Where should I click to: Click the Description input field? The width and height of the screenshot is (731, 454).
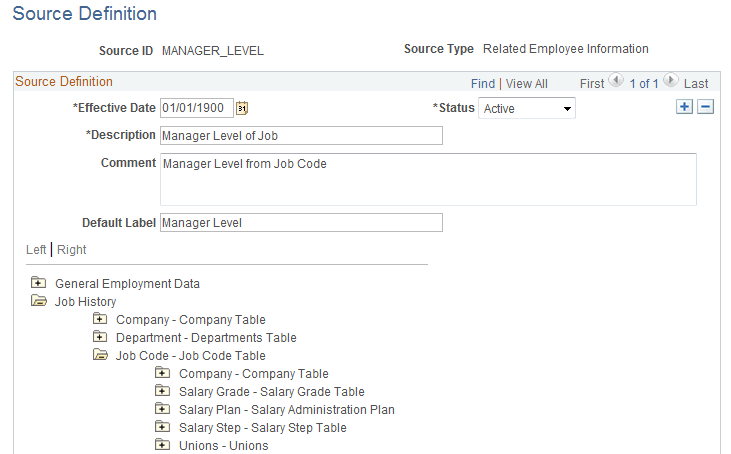coord(301,136)
